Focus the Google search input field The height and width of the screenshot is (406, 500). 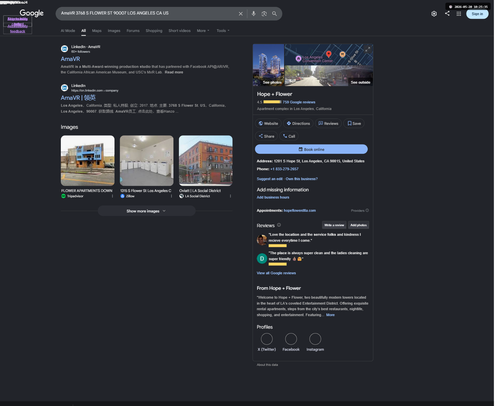[147, 13]
